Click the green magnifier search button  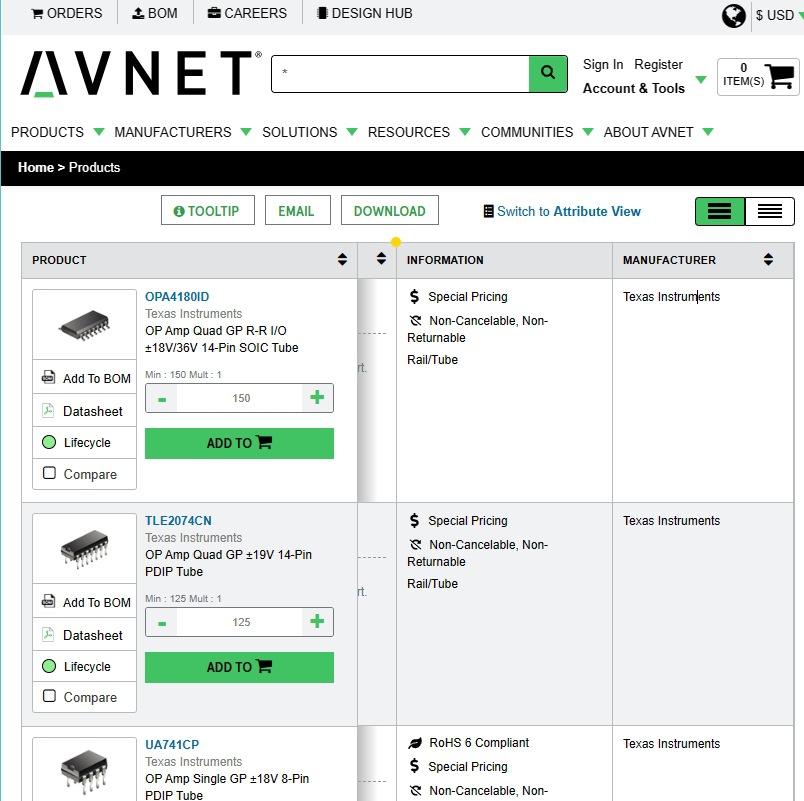click(x=548, y=74)
